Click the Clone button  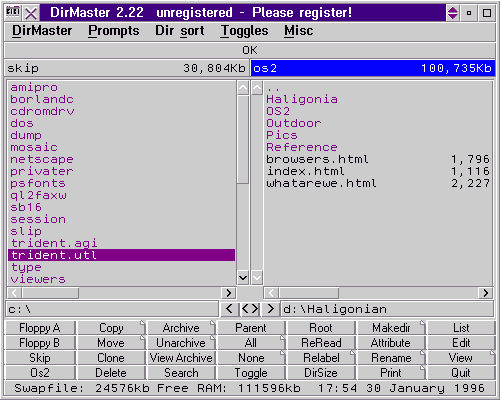point(111,358)
